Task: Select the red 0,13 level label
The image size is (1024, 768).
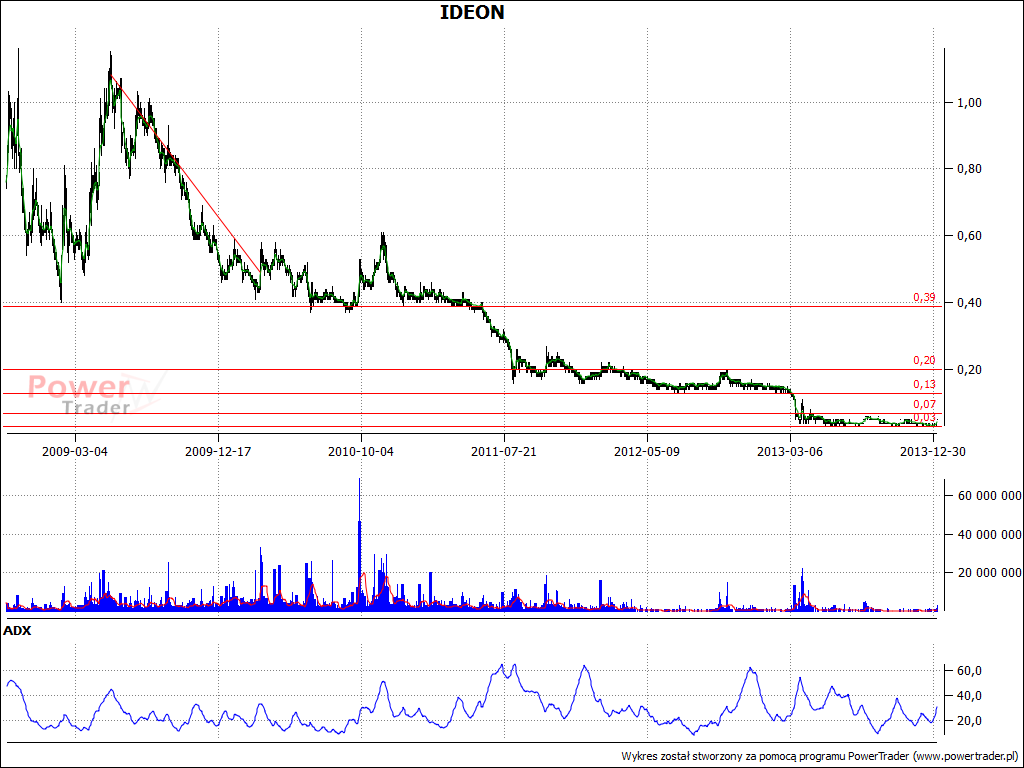Action: 924,384
